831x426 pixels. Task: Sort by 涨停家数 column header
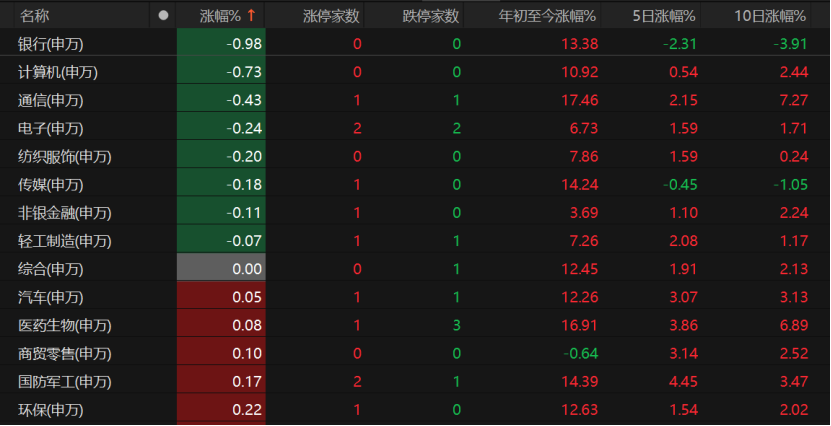(331, 16)
